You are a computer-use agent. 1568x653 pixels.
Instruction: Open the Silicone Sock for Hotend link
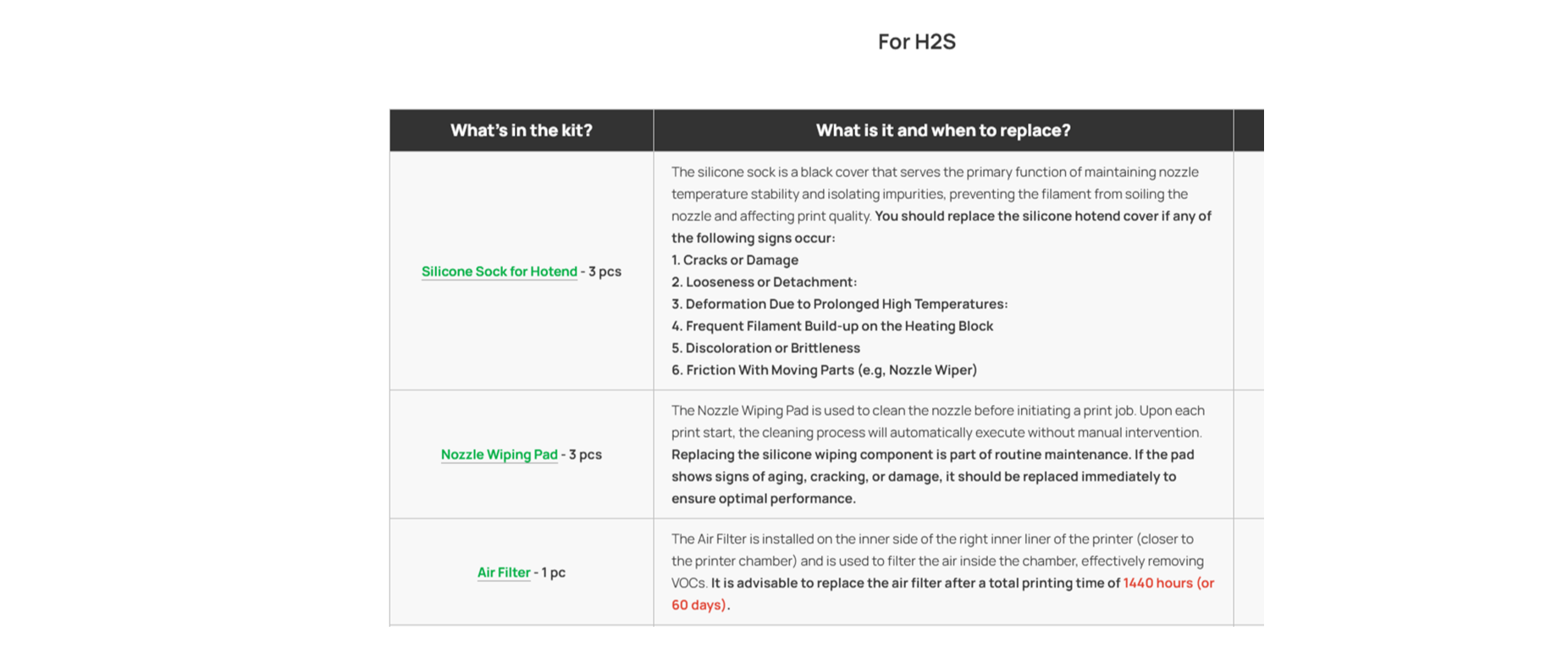click(x=499, y=272)
